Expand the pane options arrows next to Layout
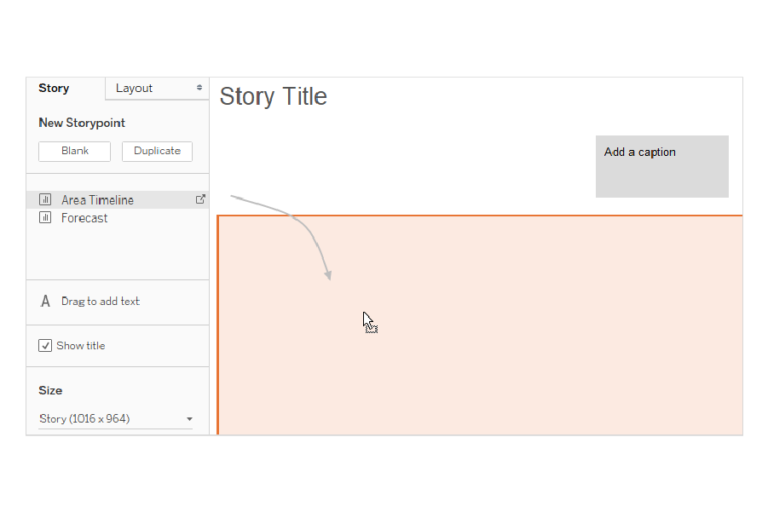 click(199, 88)
